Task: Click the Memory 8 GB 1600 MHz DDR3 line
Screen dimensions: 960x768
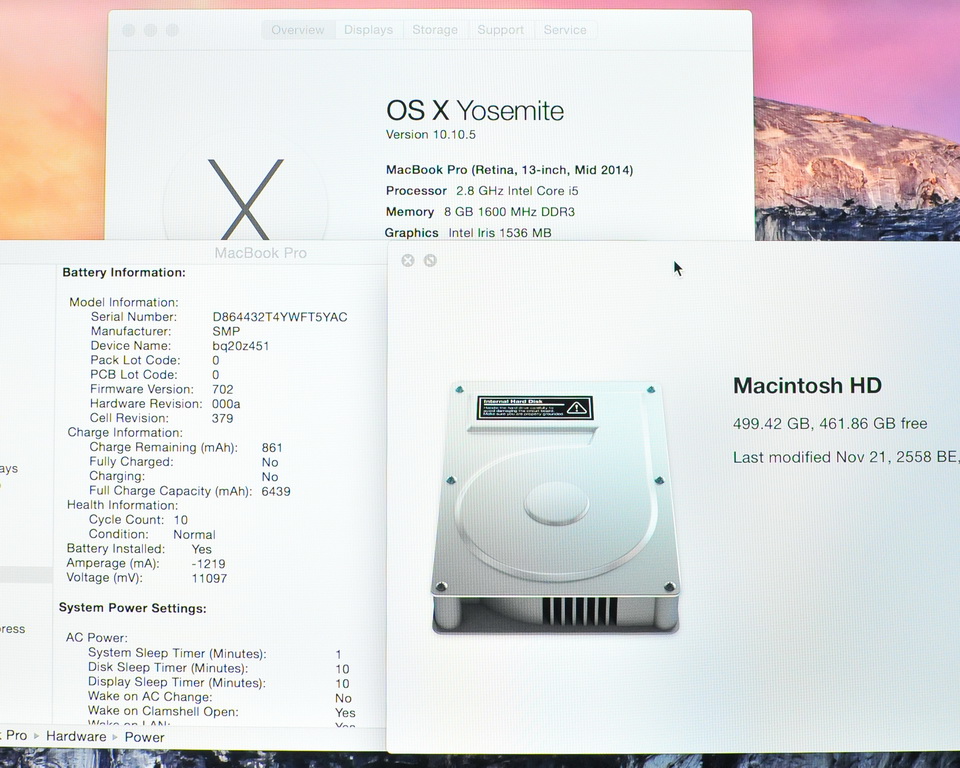Action: coord(480,212)
